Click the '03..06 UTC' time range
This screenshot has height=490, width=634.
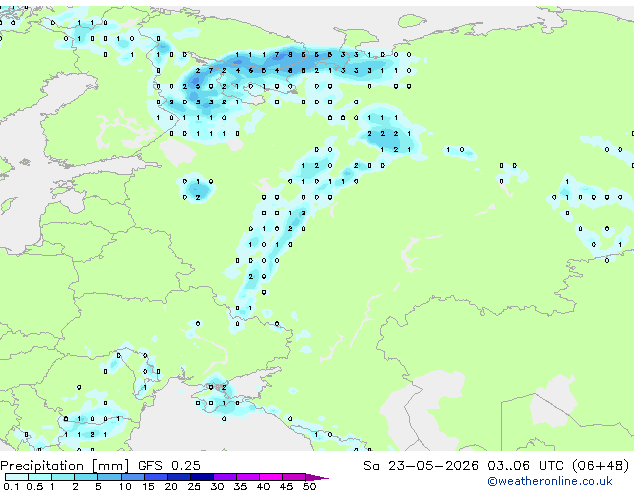pos(525,466)
